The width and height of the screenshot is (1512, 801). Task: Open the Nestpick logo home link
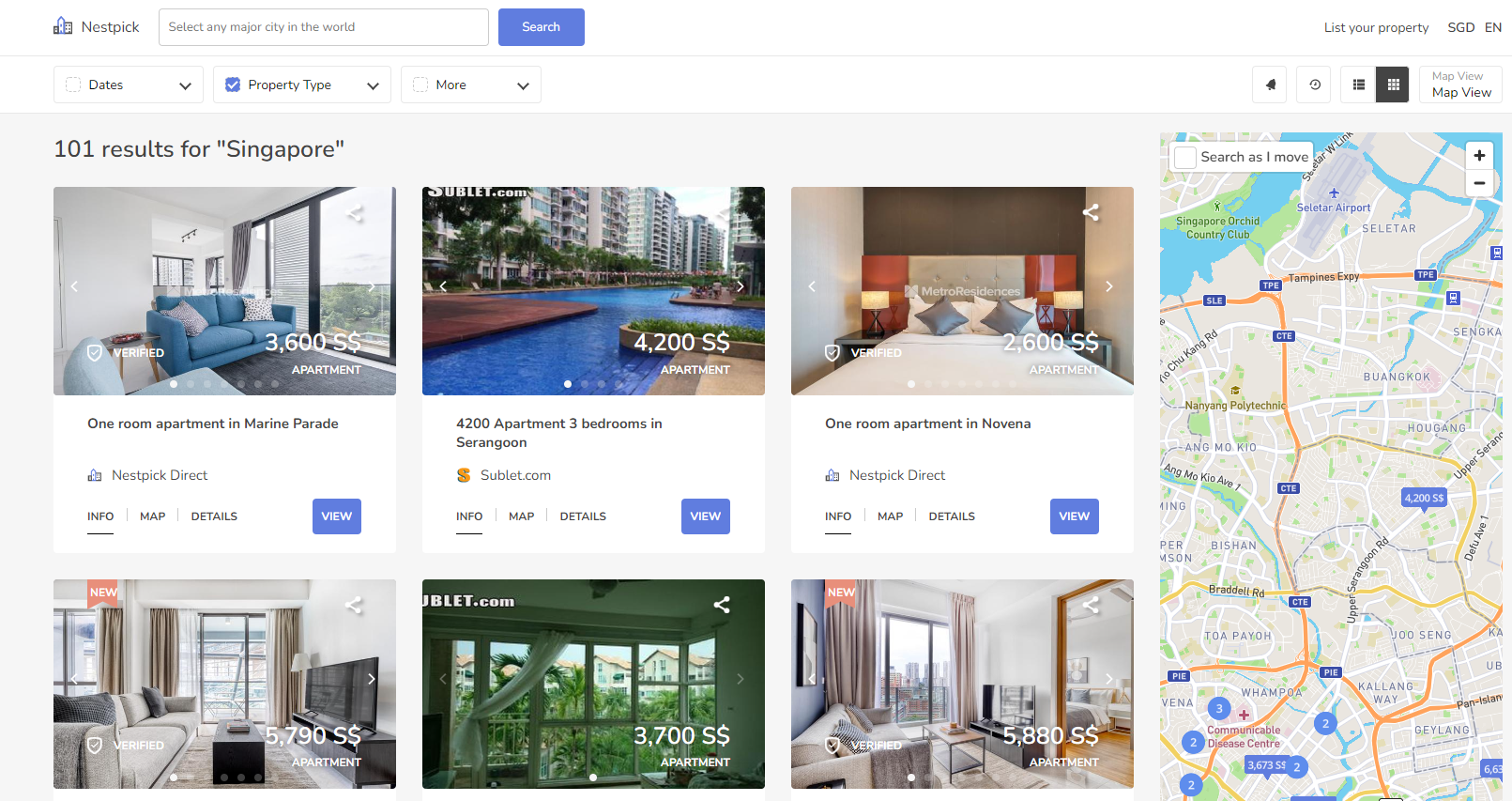point(97,26)
